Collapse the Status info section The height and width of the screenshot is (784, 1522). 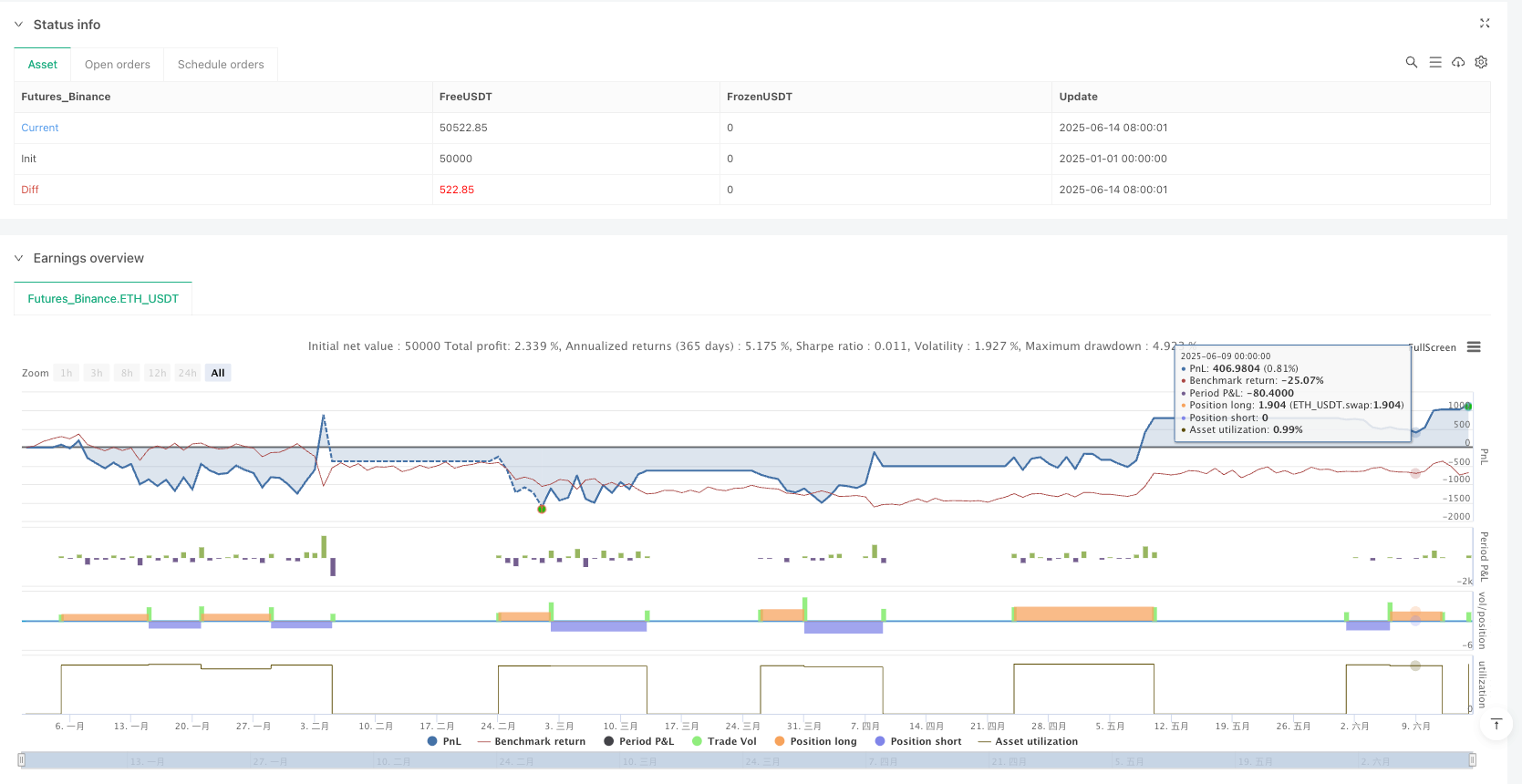[19, 25]
